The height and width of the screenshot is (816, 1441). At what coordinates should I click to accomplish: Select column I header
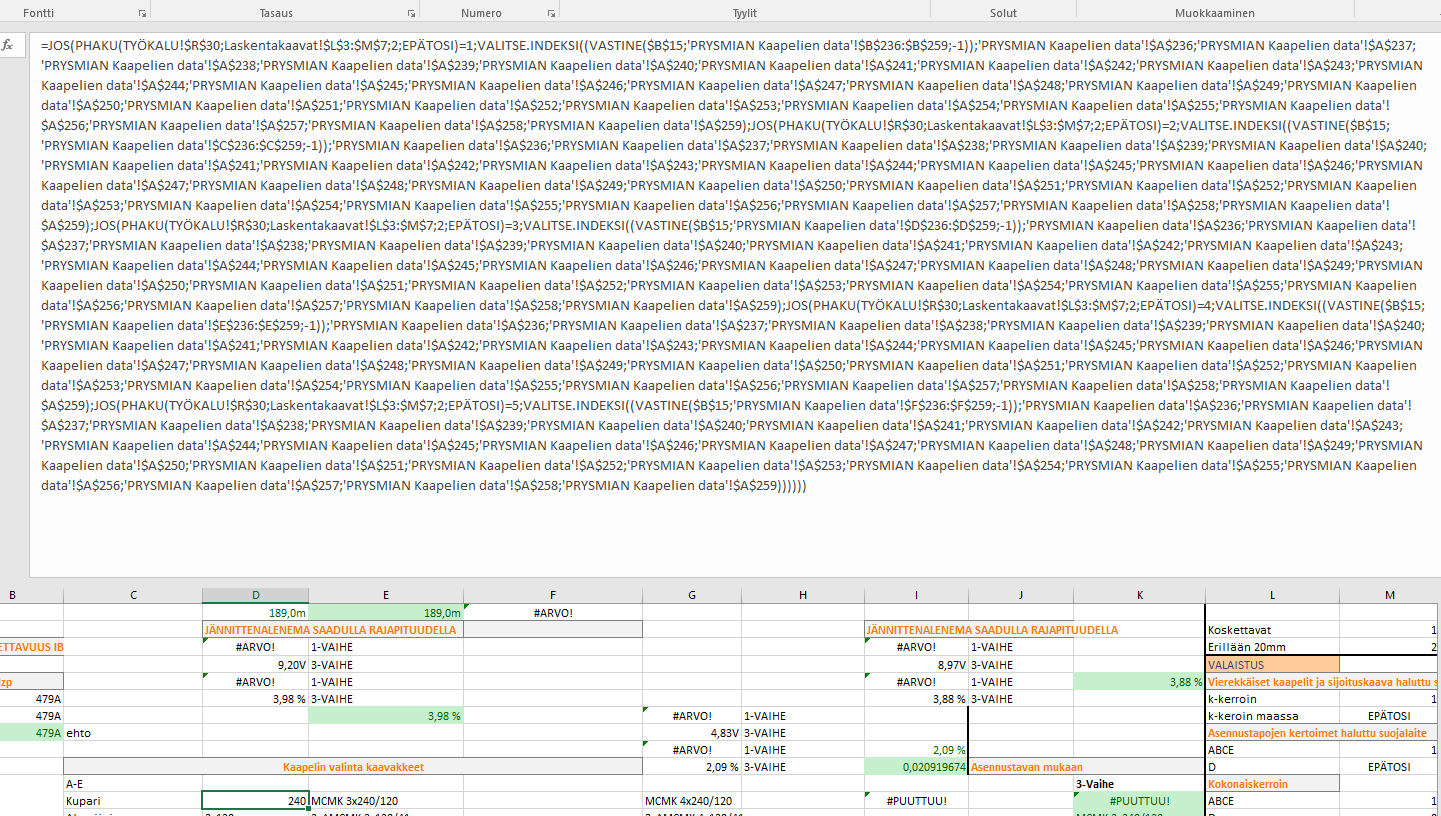(916, 595)
